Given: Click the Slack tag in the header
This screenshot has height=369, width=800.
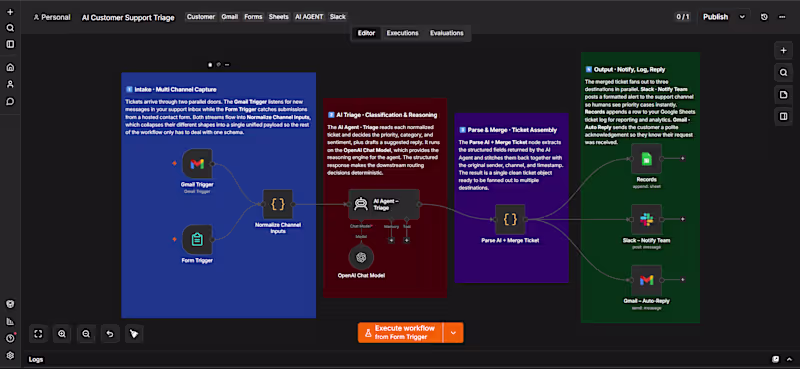Looking at the screenshot, I should click(x=338, y=17).
